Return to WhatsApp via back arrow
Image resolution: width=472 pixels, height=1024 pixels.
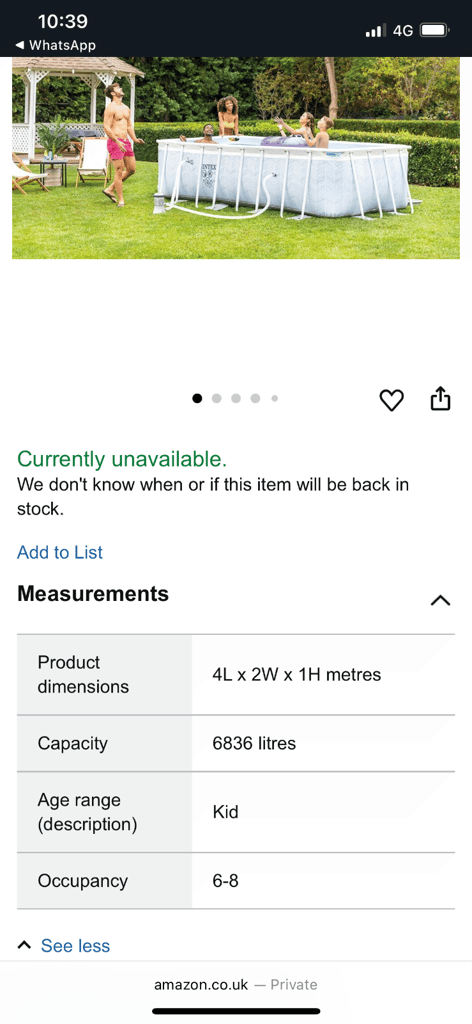55,45
